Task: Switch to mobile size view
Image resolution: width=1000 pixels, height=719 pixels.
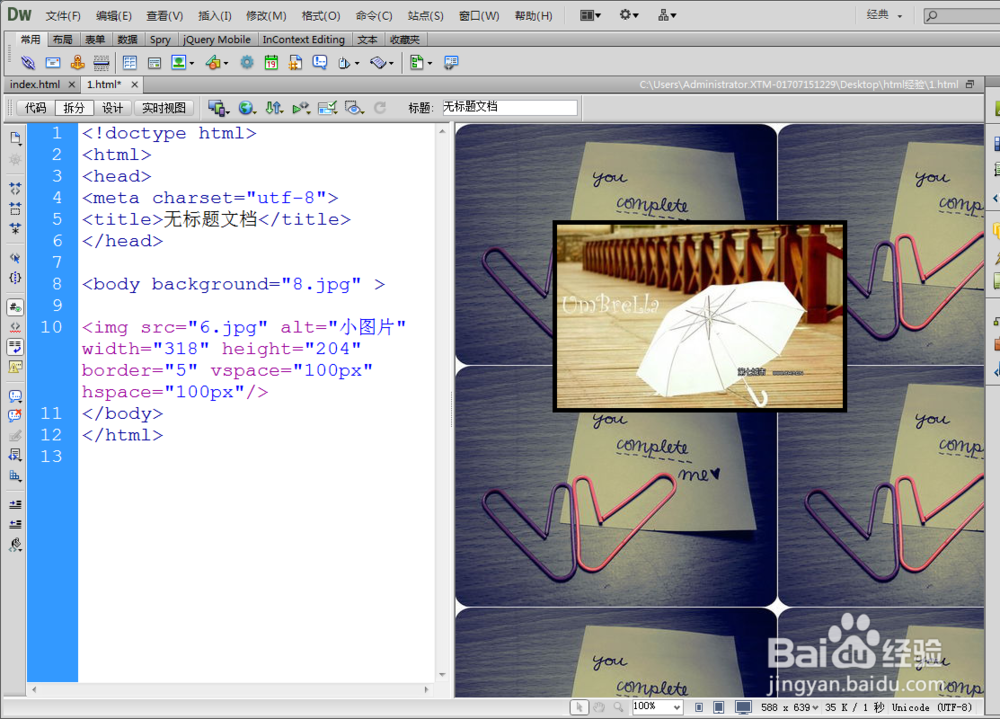Action: coord(699,707)
